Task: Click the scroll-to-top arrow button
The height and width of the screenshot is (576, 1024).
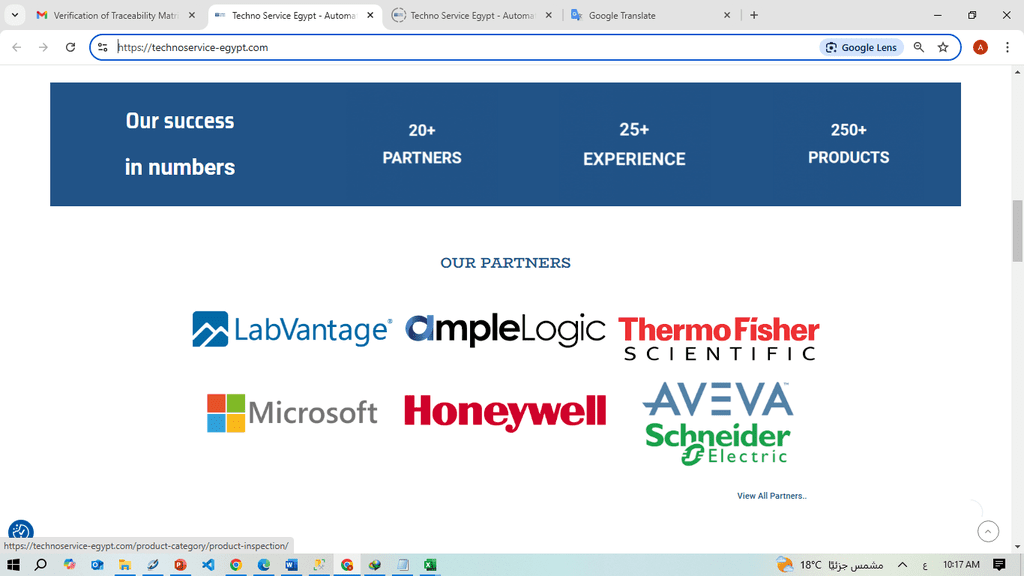Action: click(x=988, y=532)
